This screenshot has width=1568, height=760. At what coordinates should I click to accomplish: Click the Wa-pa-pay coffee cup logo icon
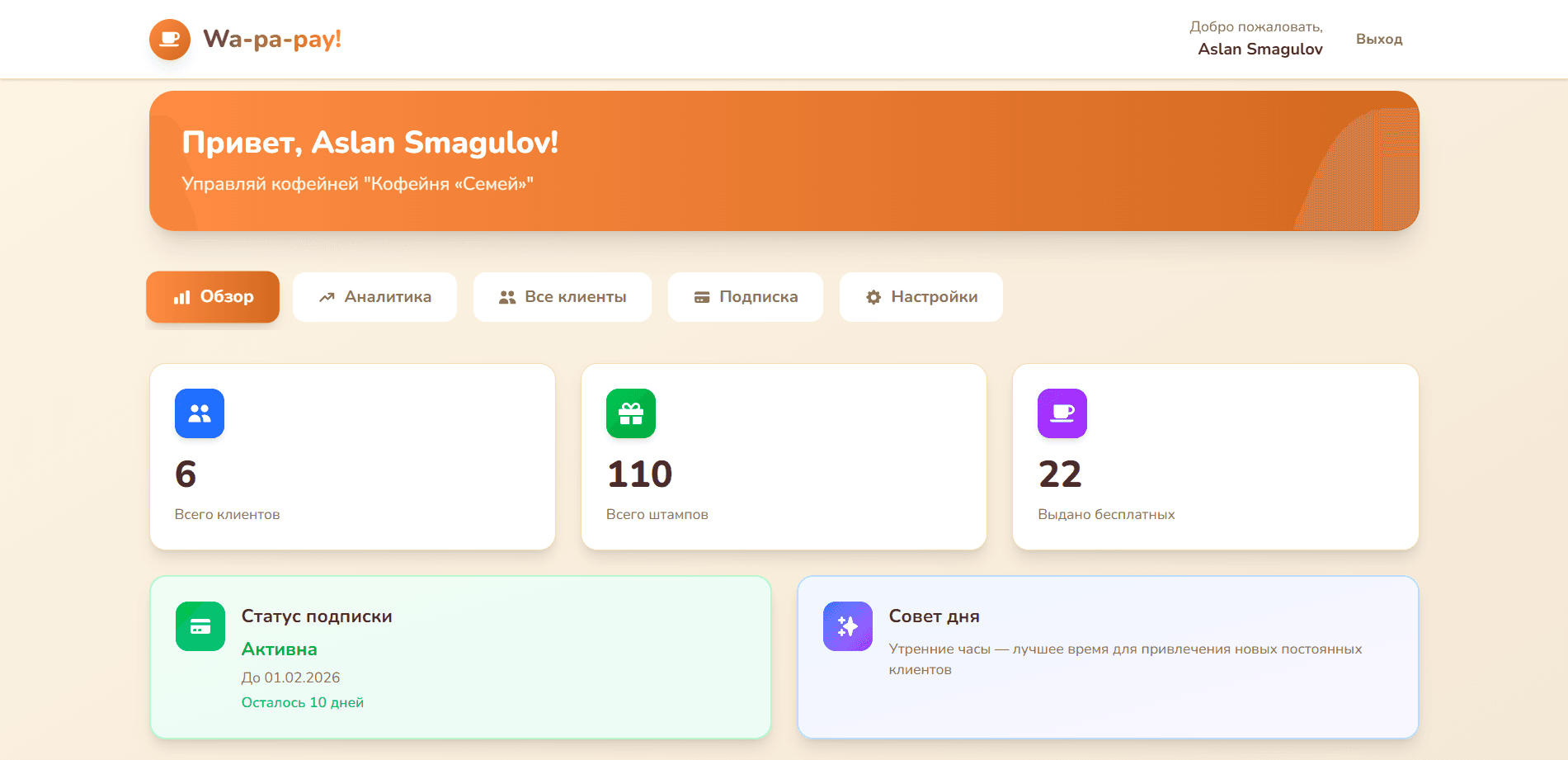[170, 40]
